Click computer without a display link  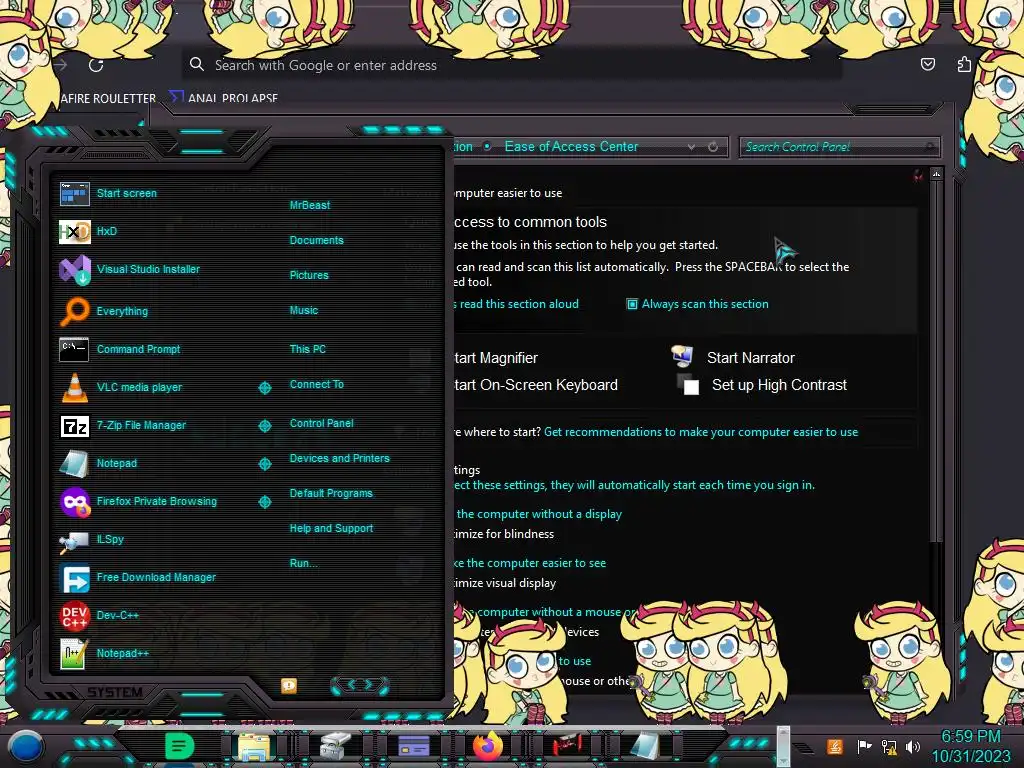tap(538, 514)
